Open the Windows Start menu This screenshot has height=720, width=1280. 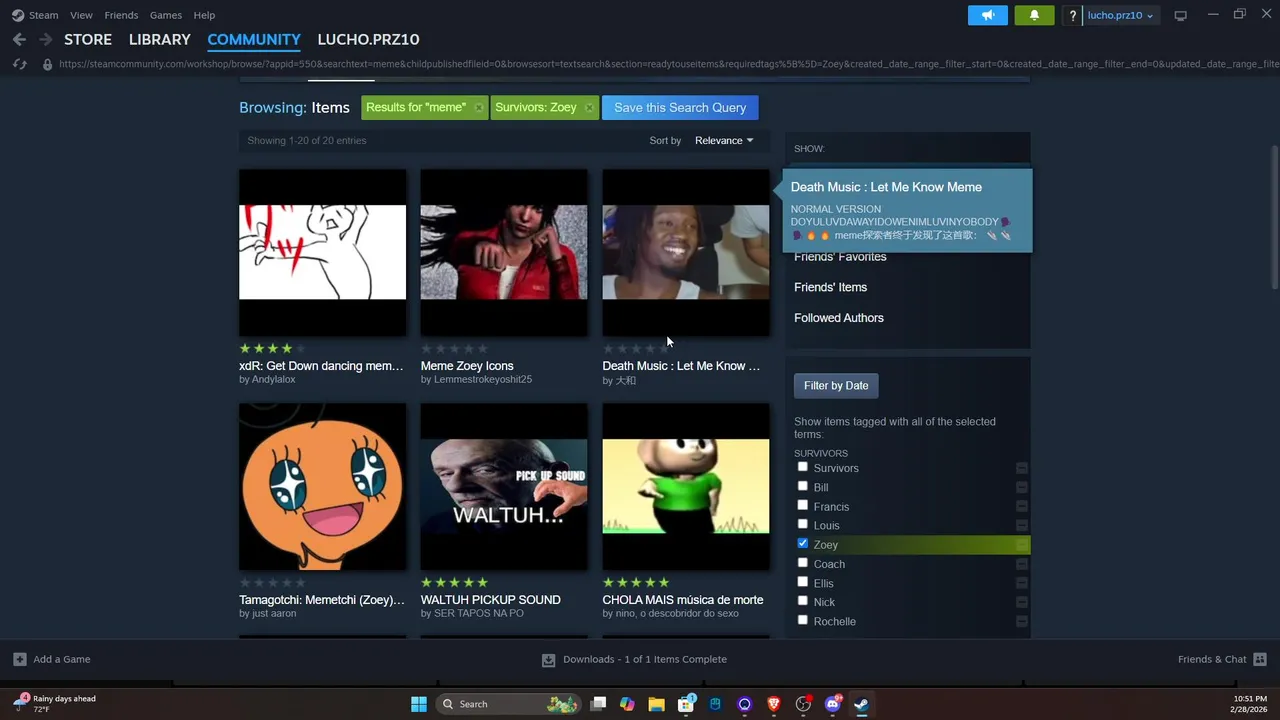click(x=419, y=704)
